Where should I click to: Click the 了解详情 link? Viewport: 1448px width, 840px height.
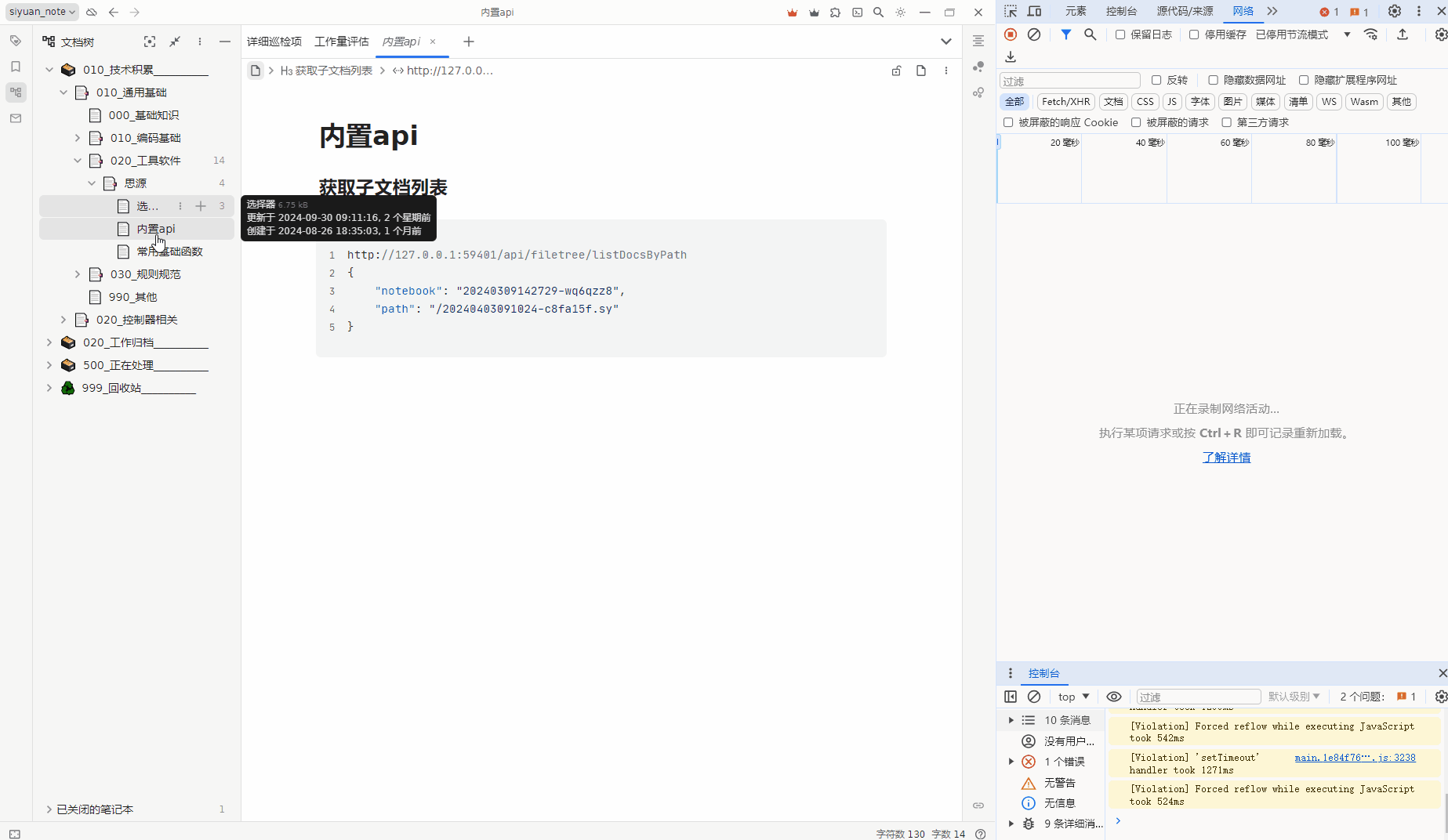click(x=1226, y=458)
